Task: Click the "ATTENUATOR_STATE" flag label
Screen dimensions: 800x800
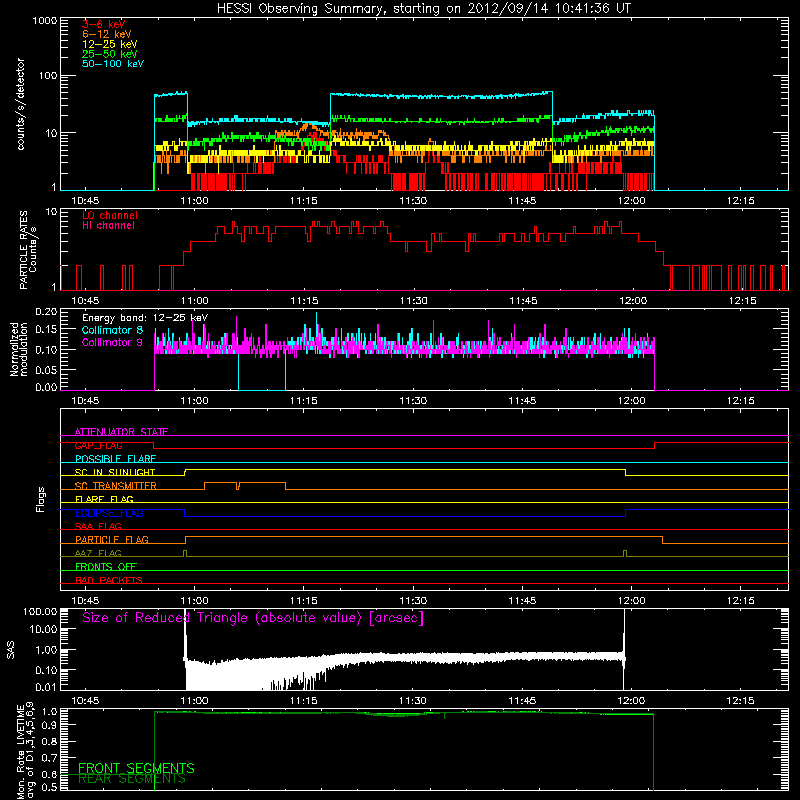Action: point(121,432)
